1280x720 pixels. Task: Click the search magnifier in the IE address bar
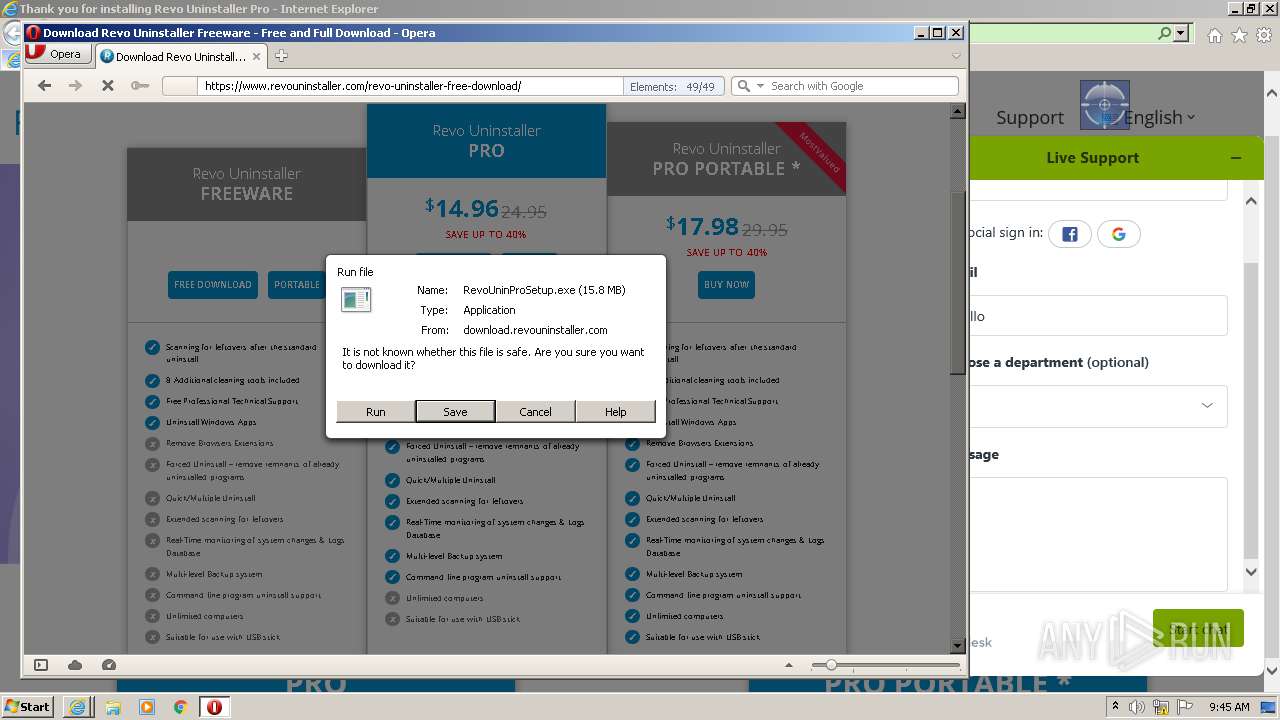[x=1164, y=33]
